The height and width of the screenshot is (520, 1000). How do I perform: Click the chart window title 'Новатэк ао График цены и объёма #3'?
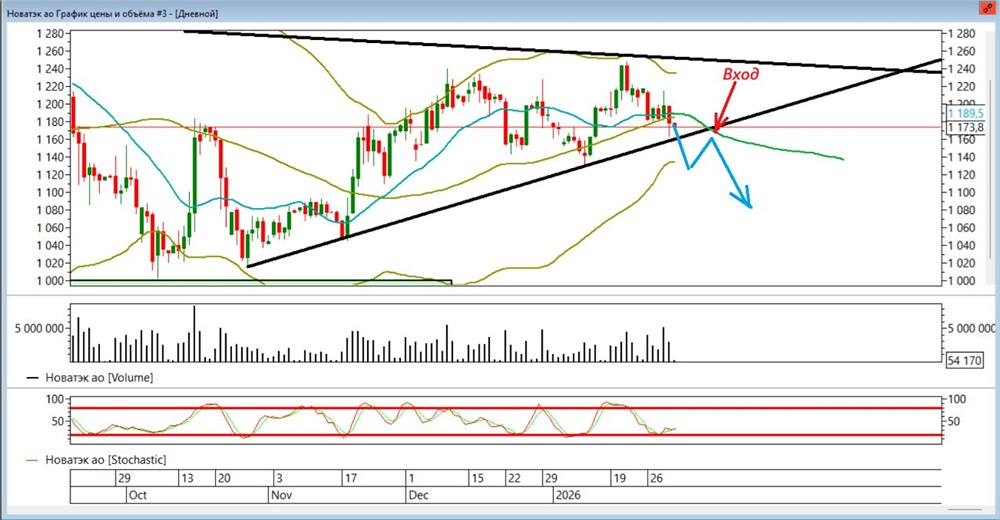click(89, 13)
